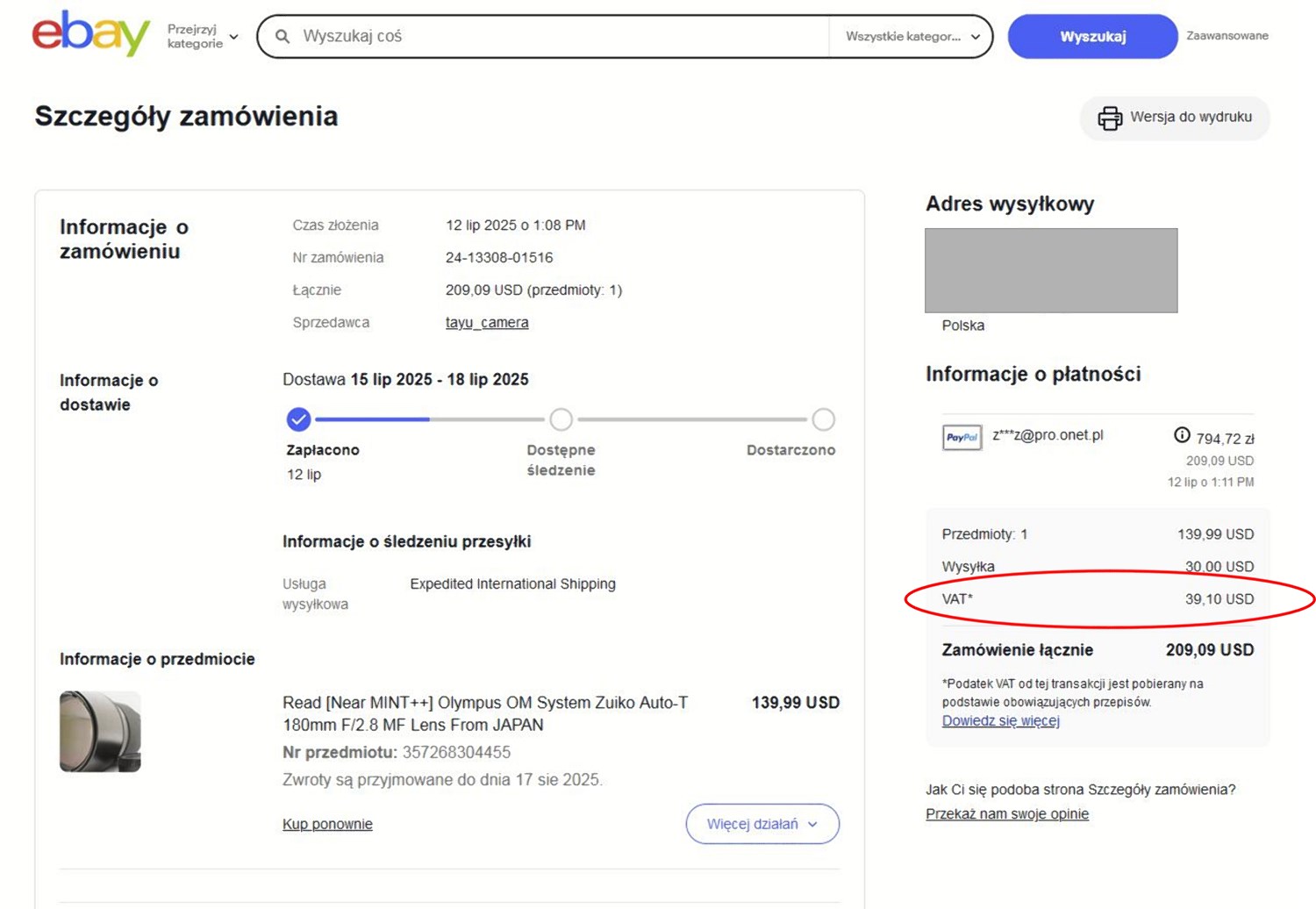Click the printer icon
The width and height of the screenshot is (1316, 909).
1110,118
